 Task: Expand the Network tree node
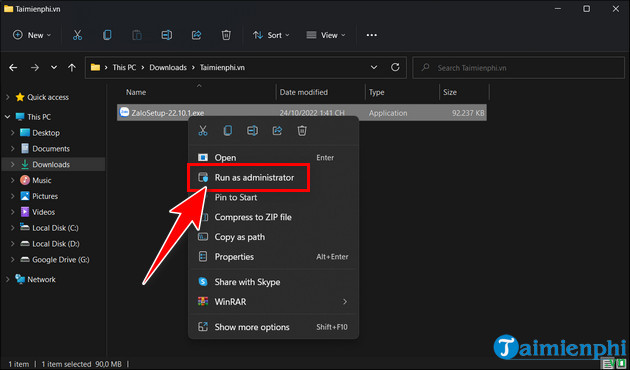tap(8, 279)
